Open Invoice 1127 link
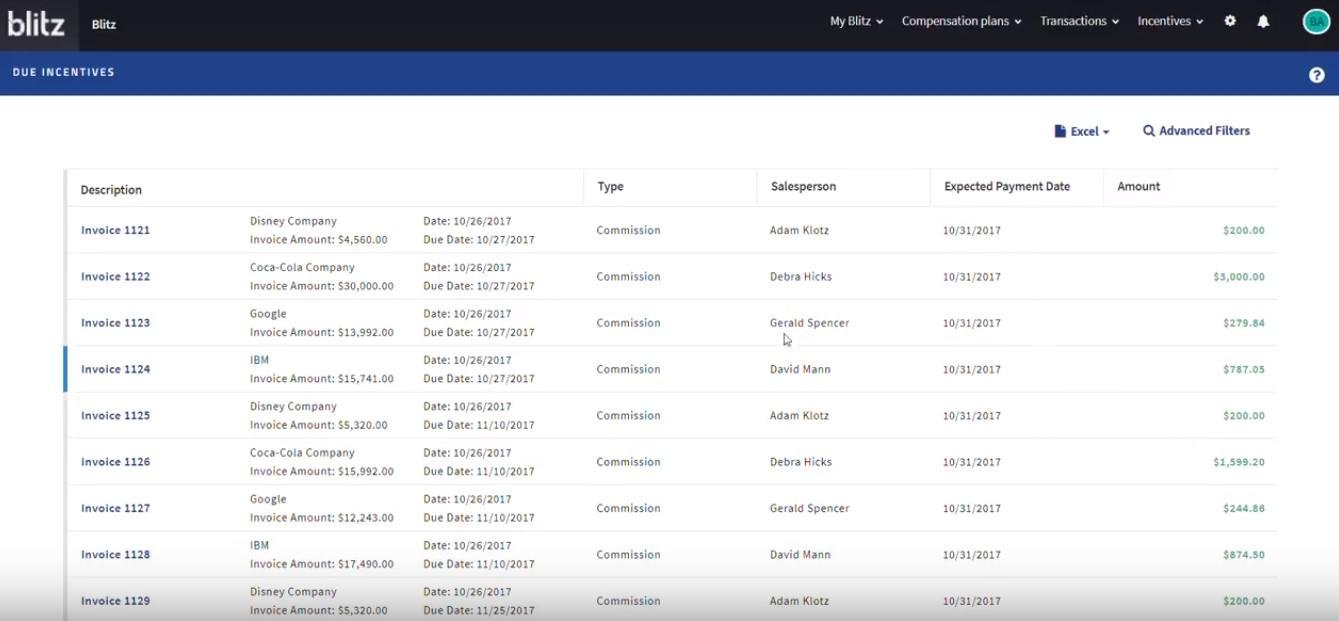This screenshot has height=621, width=1339. (115, 508)
